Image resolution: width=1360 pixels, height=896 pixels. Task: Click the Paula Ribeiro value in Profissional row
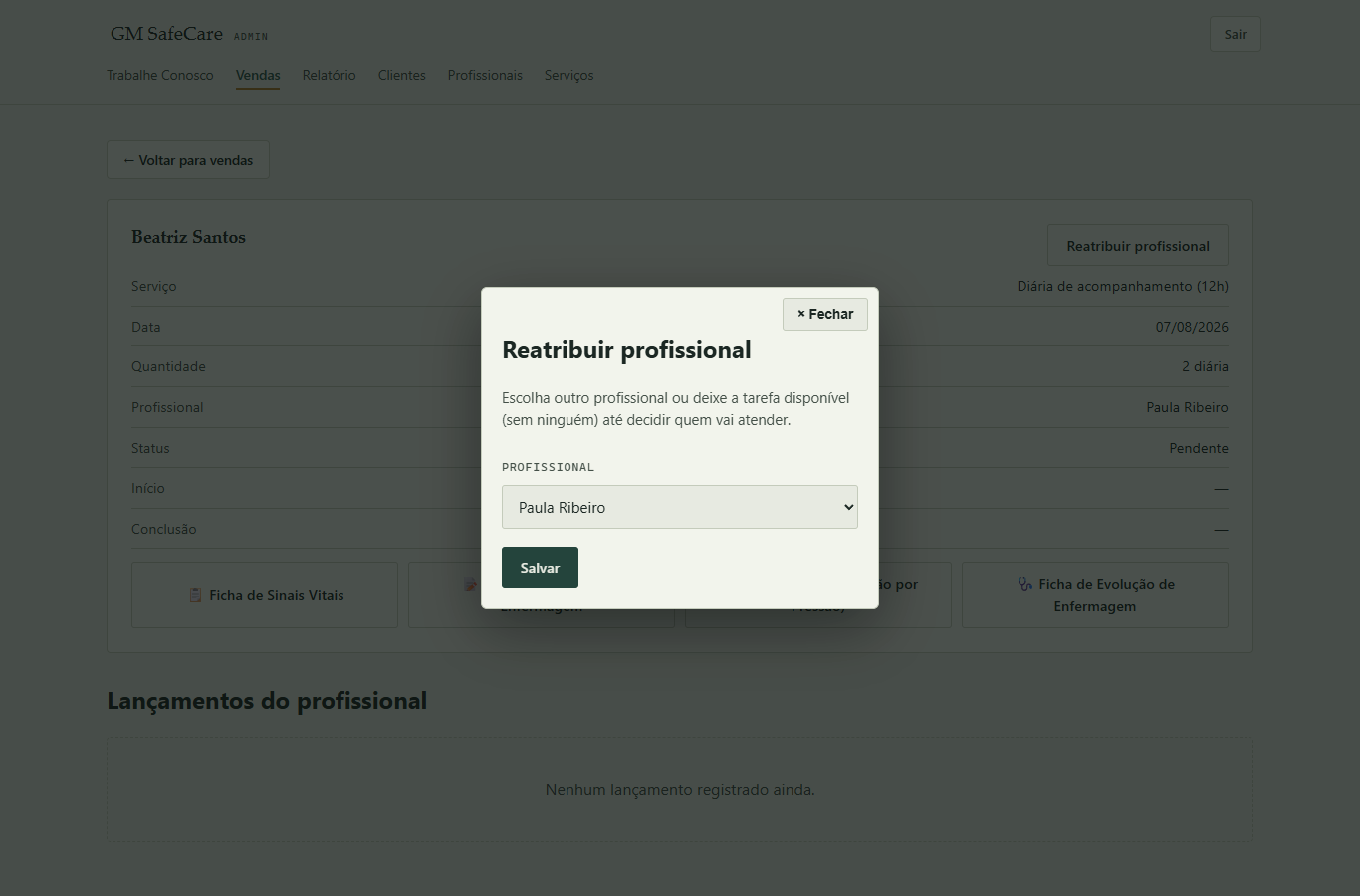point(1187,407)
